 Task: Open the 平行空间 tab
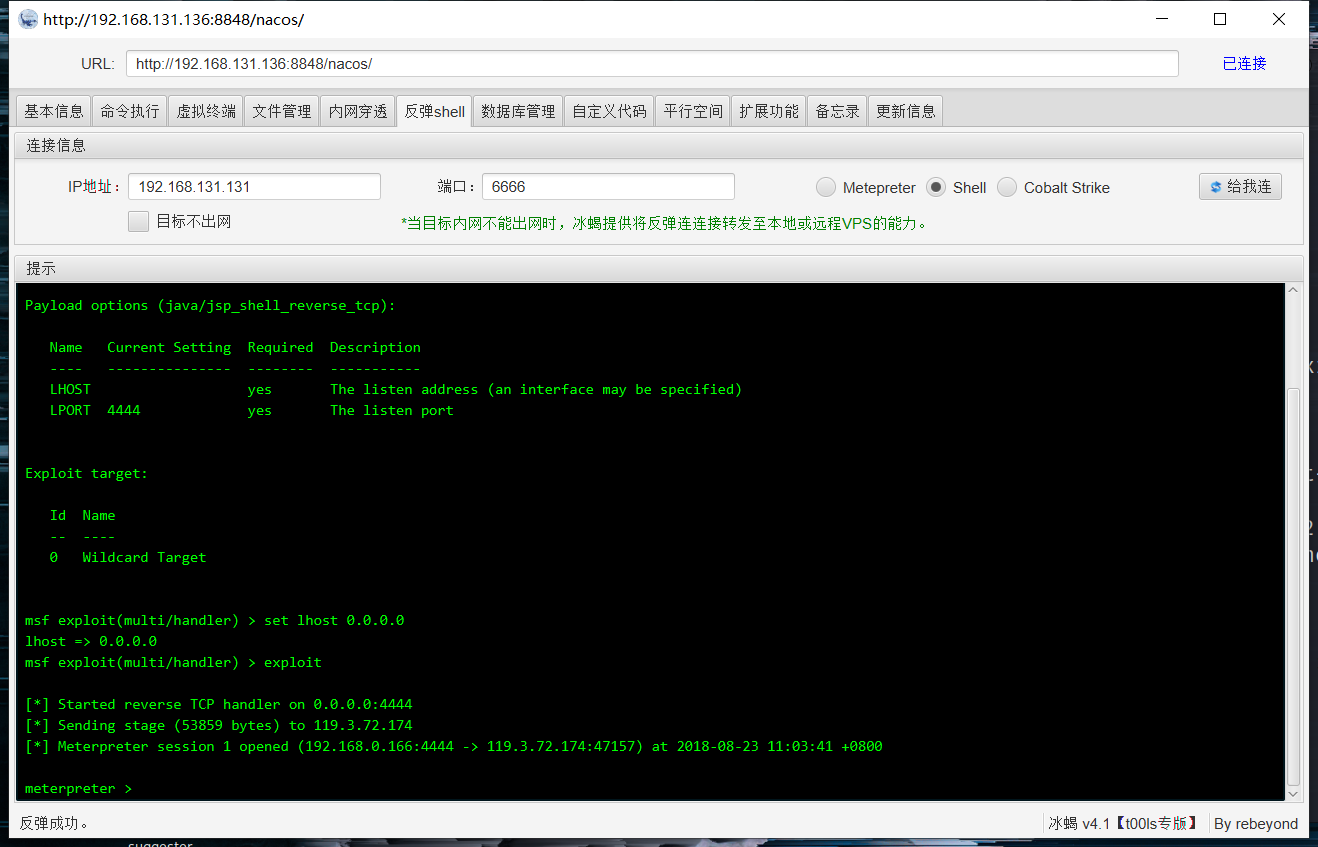[693, 111]
